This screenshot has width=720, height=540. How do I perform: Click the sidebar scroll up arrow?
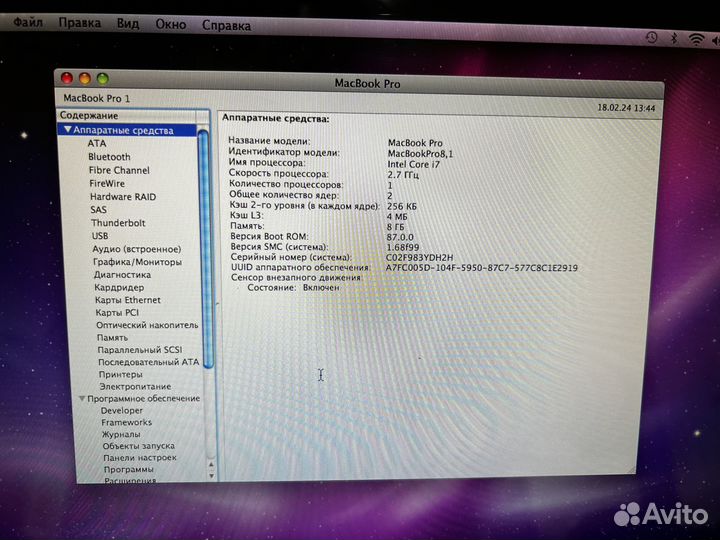coord(211,465)
